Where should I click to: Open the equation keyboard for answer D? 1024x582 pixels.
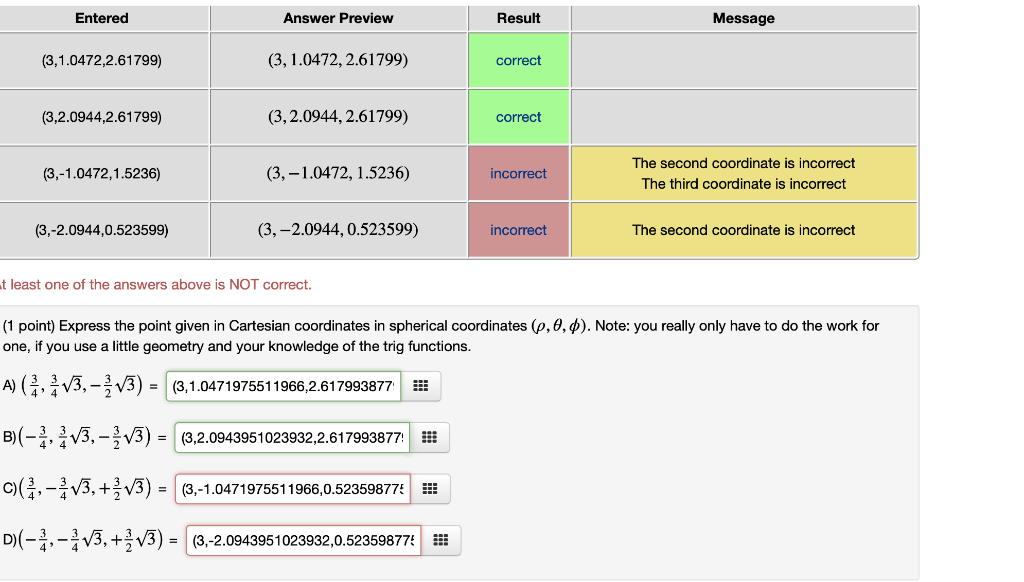coord(441,540)
